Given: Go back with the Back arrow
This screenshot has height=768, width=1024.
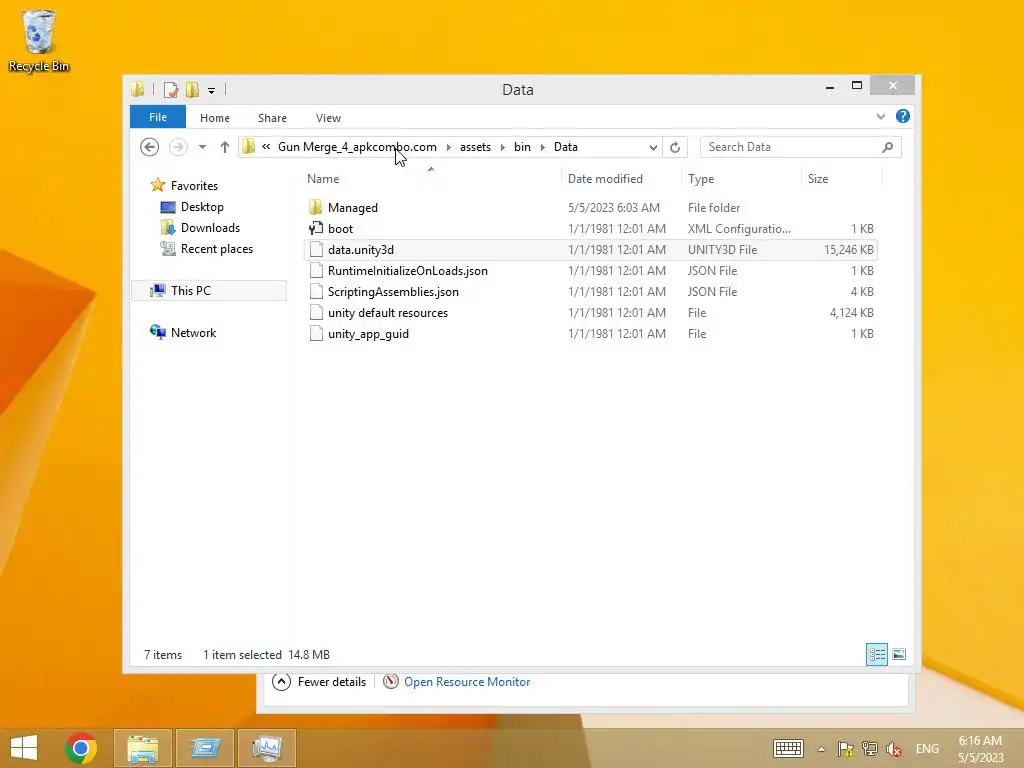Looking at the screenshot, I should [150, 147].
